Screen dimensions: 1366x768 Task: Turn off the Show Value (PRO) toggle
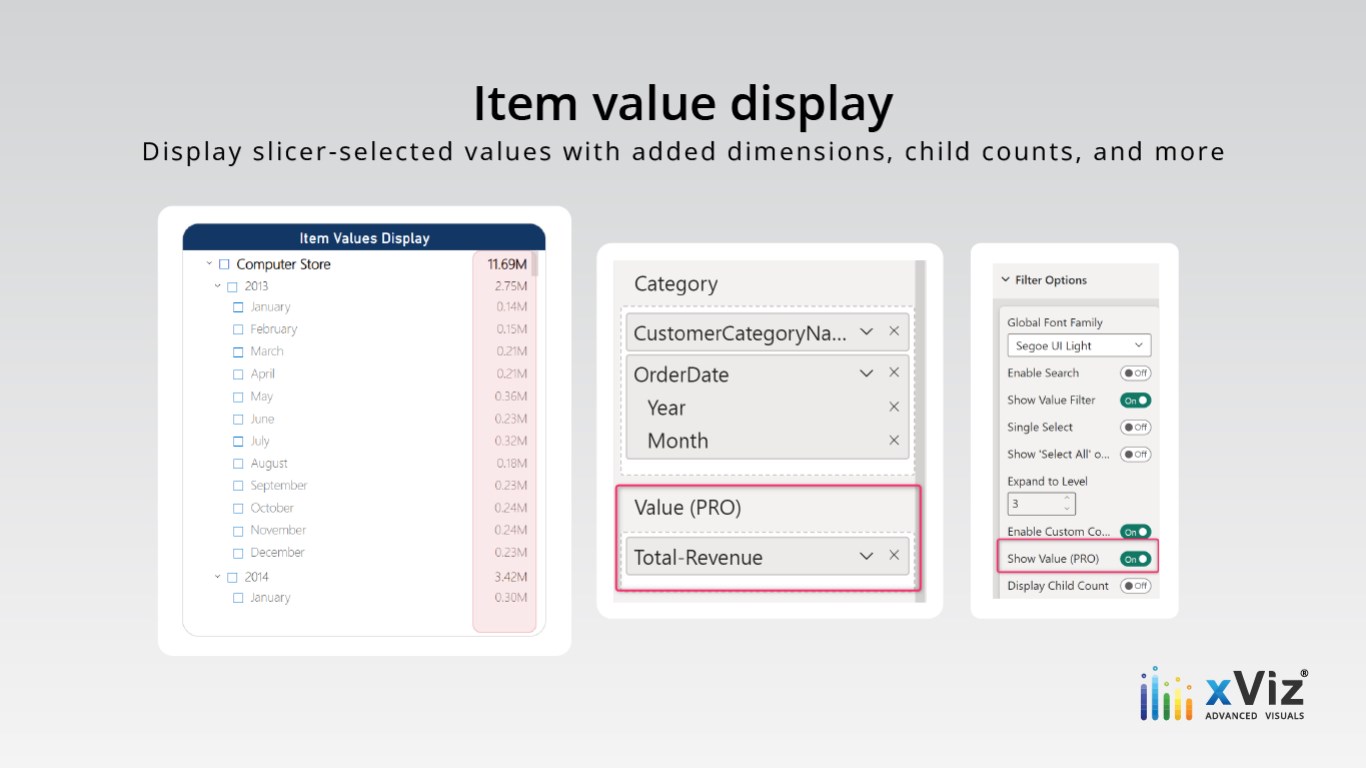(1135, 559)
